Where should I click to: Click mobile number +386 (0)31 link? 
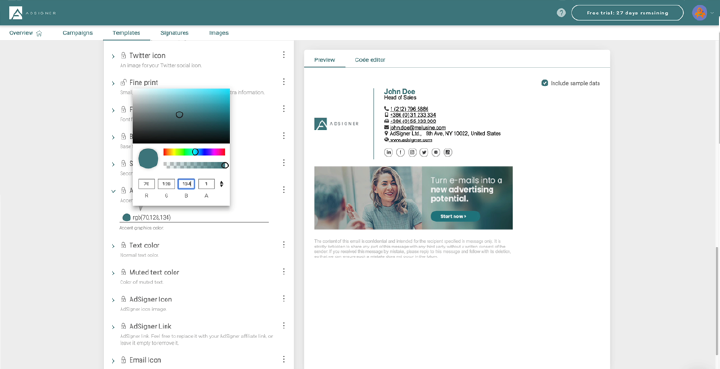(x=413, y=115)
